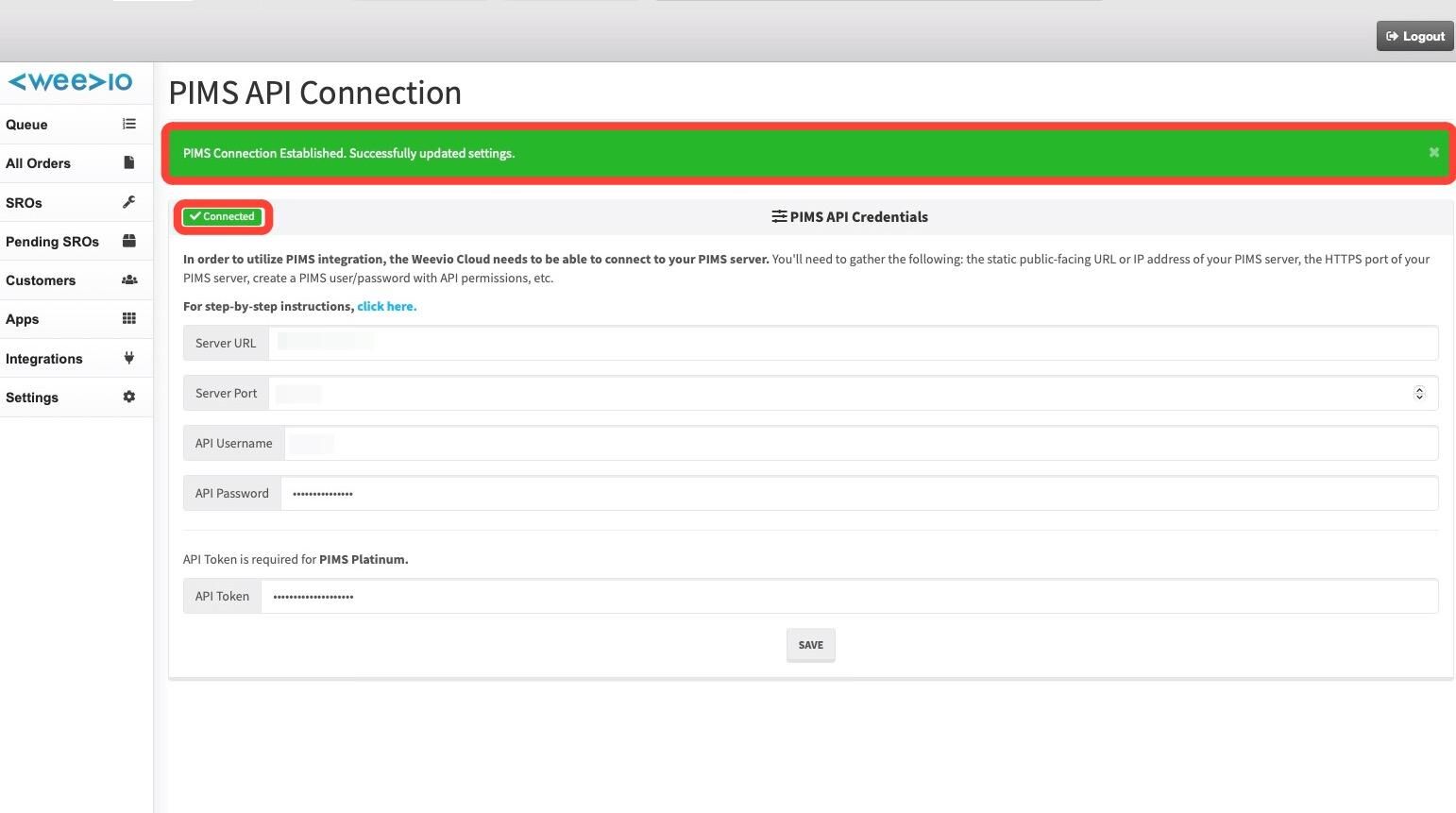Viewport: 1456px width, 813px height.
Task: Click the Customers people icon
Action: (x=129, y=279)
